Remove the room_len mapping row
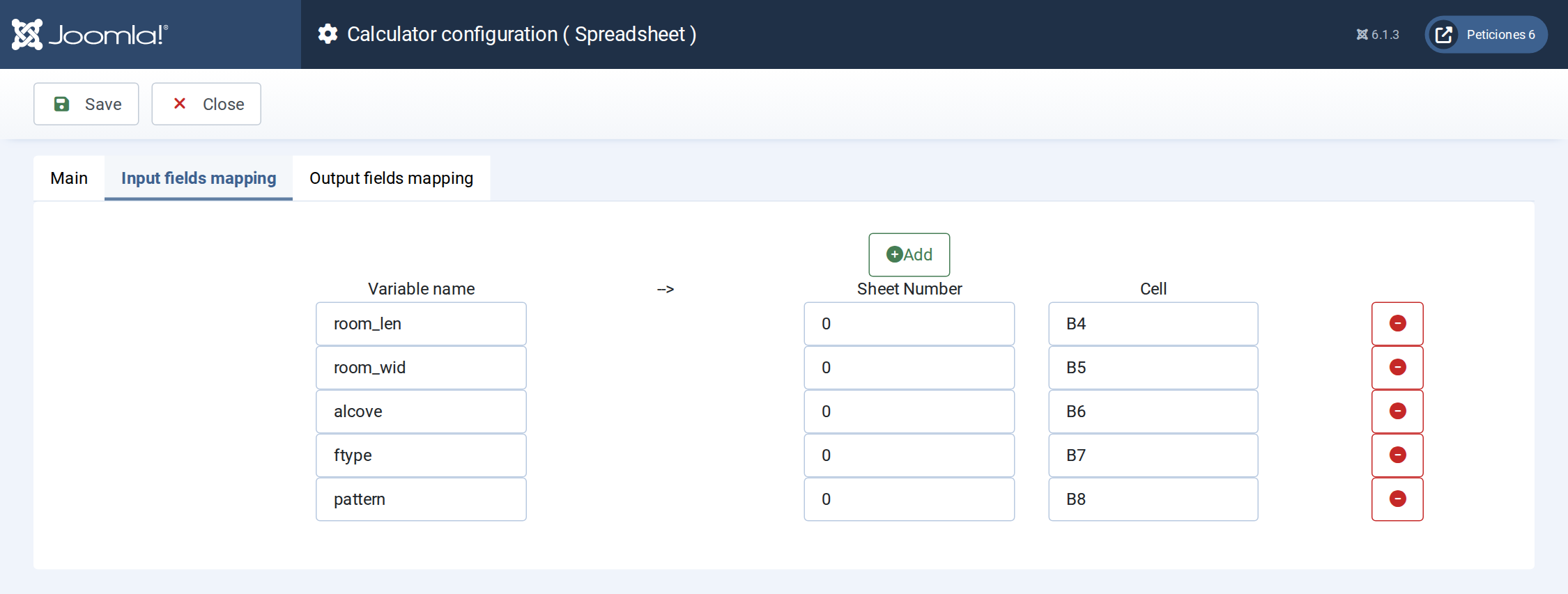Screen dimensions: 1568x594 coord(1397,324)
